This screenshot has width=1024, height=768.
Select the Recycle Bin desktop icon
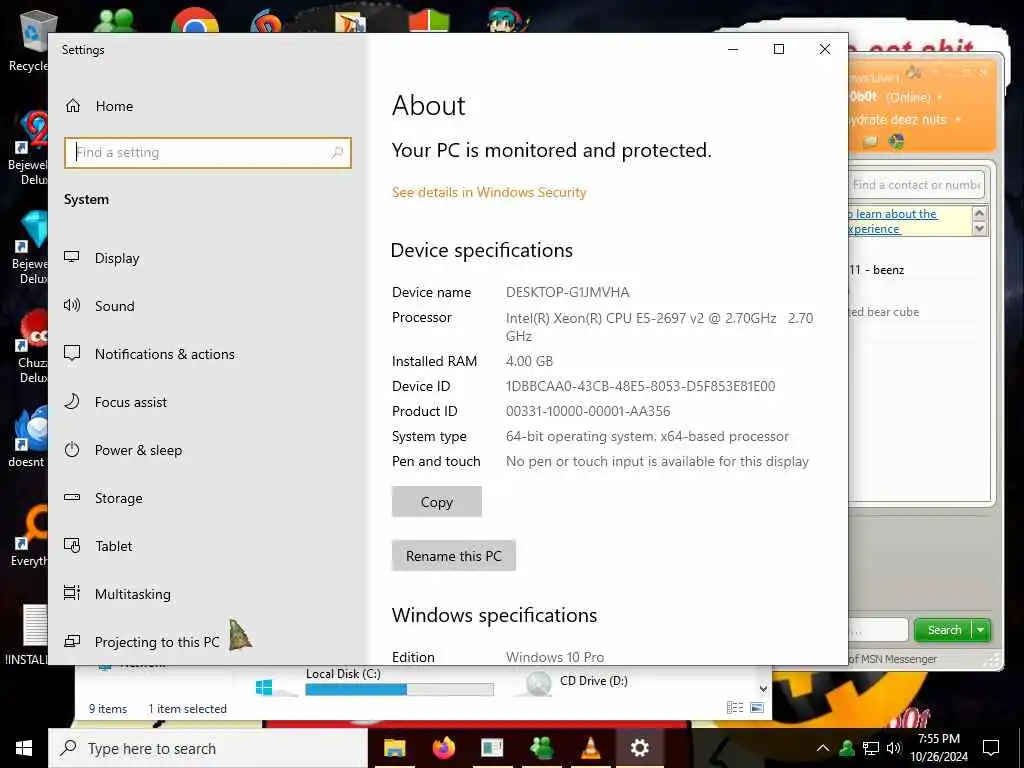coord(29,40)
